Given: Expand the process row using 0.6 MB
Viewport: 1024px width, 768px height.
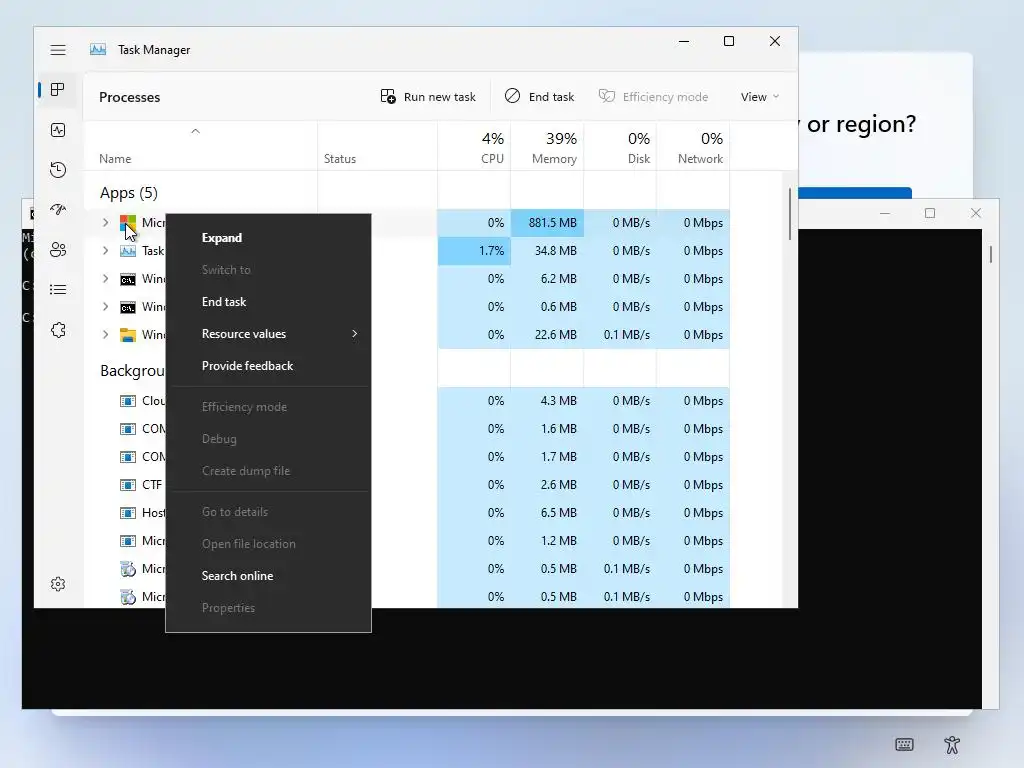Looking at the screenshot, I should pyautogui.click(x=105, y=307).
